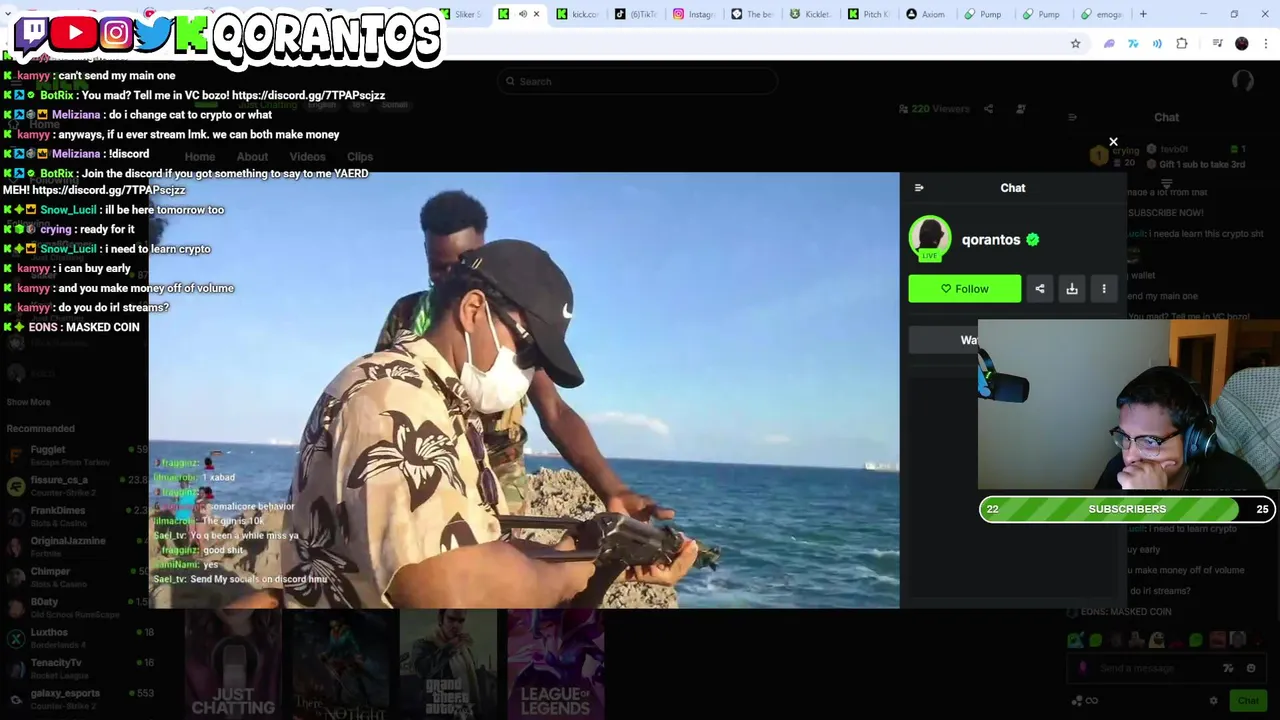Switch to the Instagram tab

point(694,14)
